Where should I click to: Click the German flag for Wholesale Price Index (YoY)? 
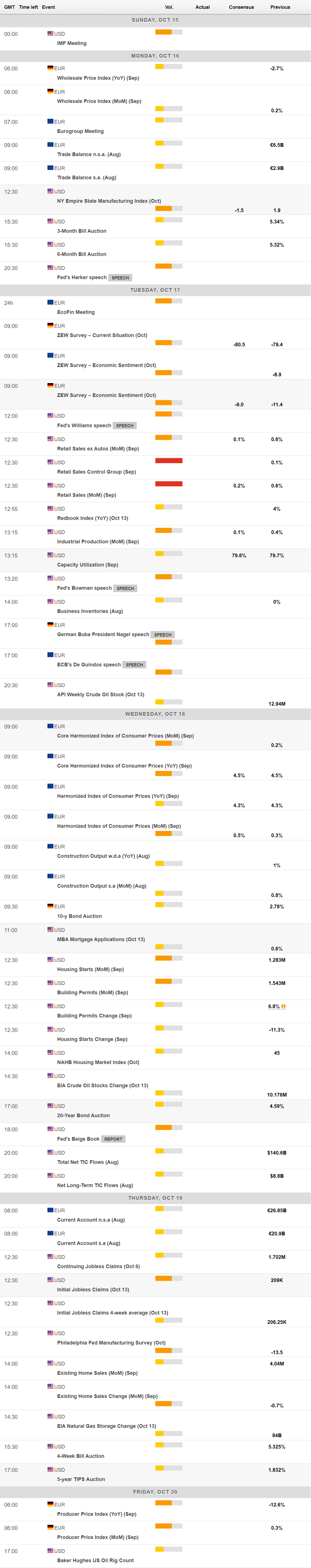pyautogui.click(x=50, y=68)
